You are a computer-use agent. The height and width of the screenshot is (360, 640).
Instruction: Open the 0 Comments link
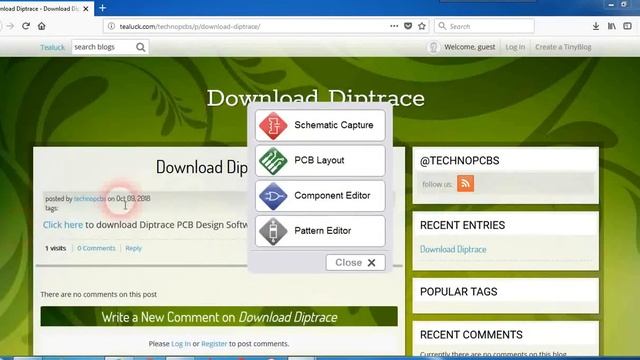pyautogui.click(x=96, y=248)
